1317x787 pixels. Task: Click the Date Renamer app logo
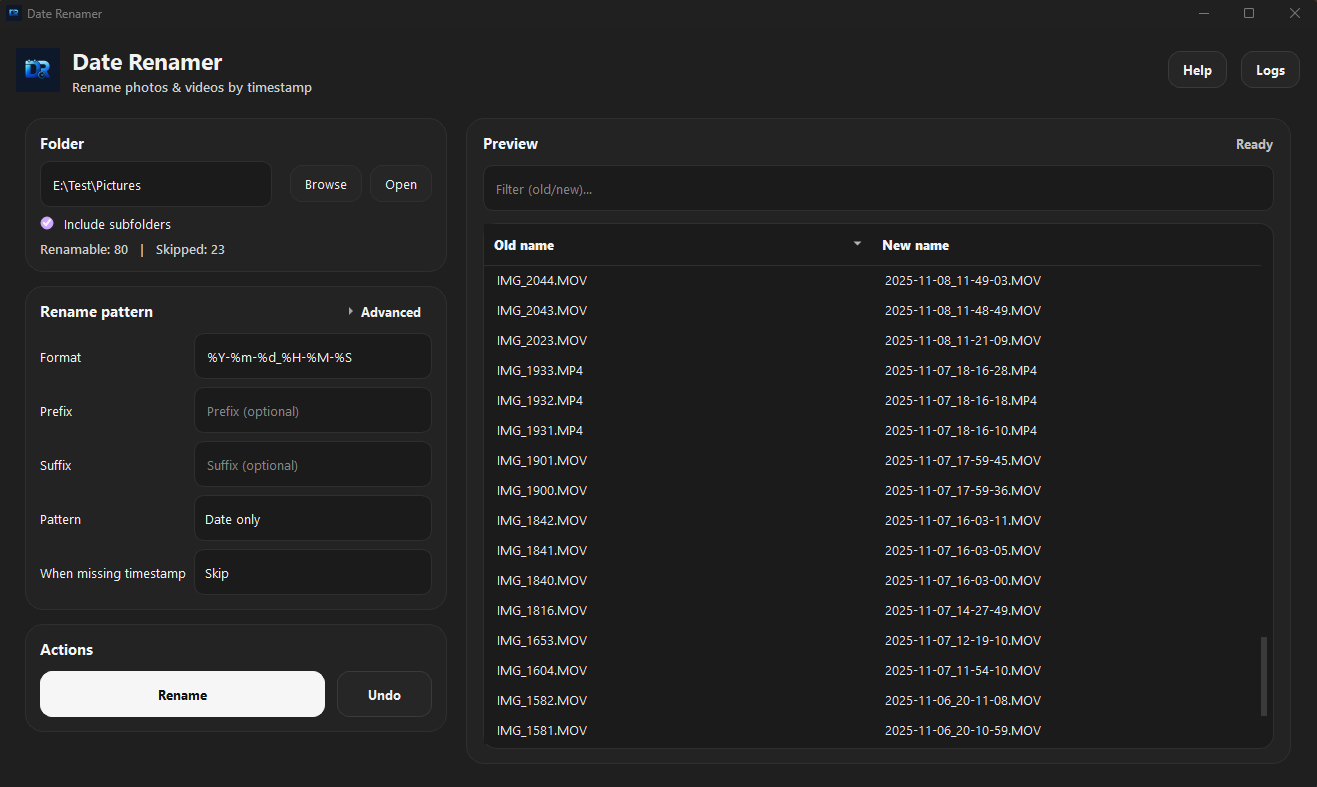tap(38, 70)
